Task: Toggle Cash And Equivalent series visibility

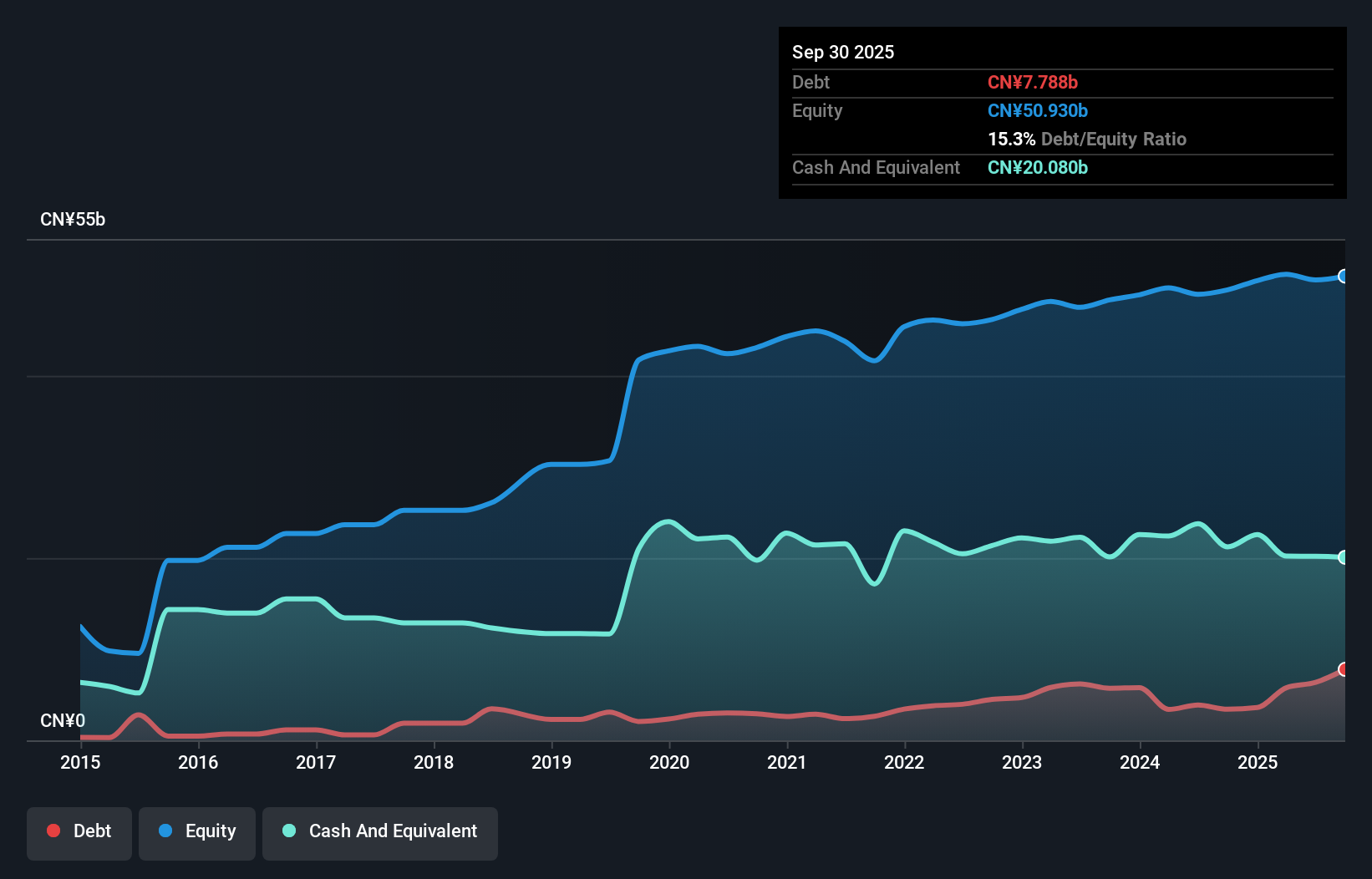Action: pyautogui.click(x=380, y=831)
